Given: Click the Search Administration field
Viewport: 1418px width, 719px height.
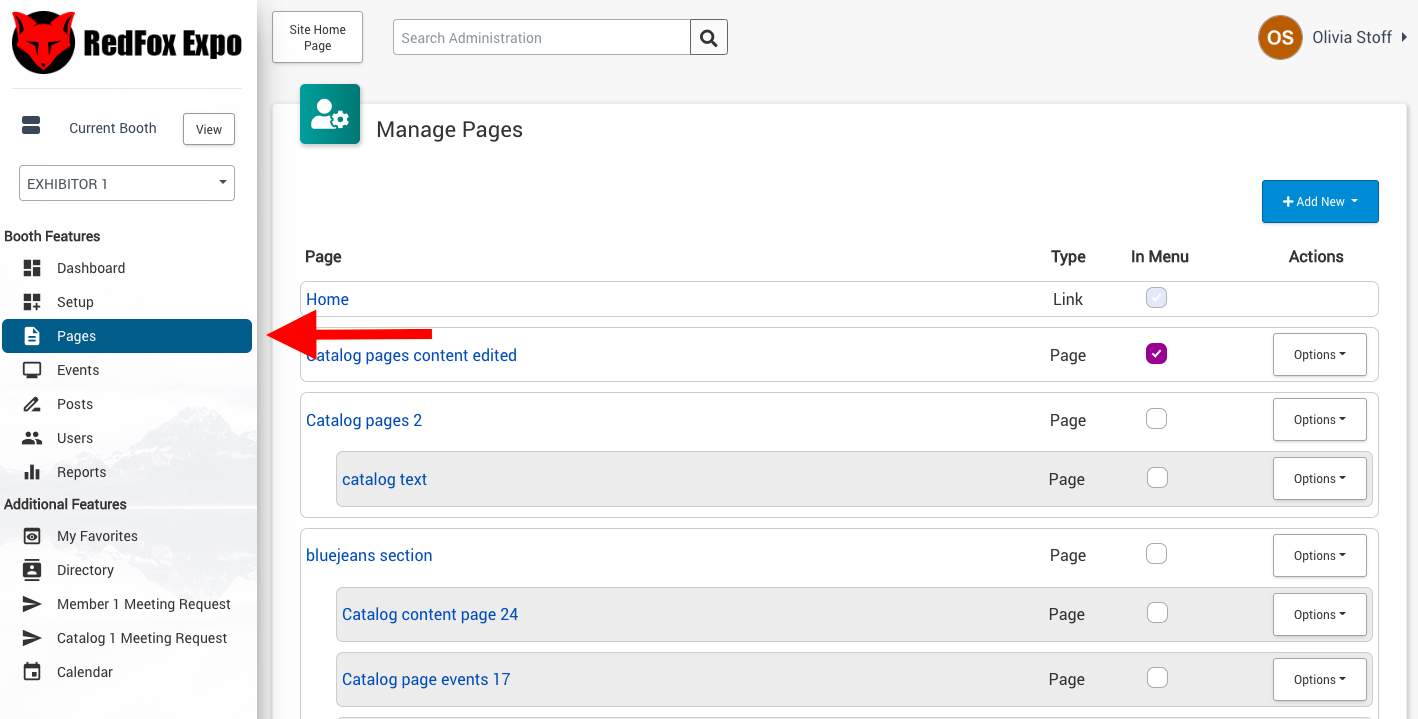Looking at the screenshot, I should coord(542,38).
